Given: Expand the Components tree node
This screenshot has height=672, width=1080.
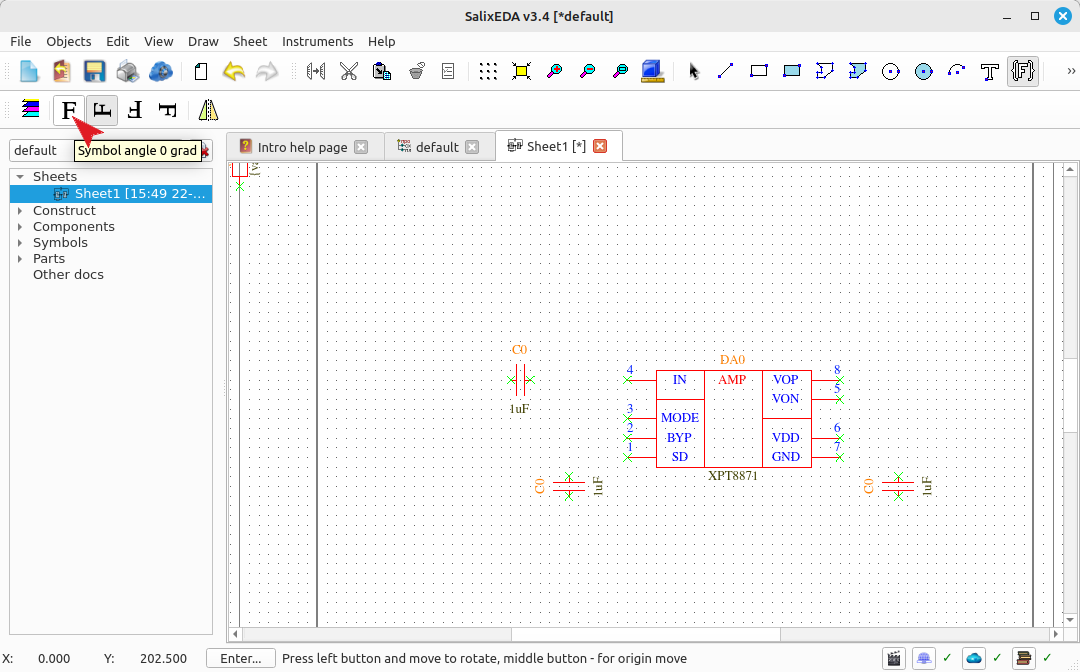Looking at the screenshot, I should tap(20, 227).
